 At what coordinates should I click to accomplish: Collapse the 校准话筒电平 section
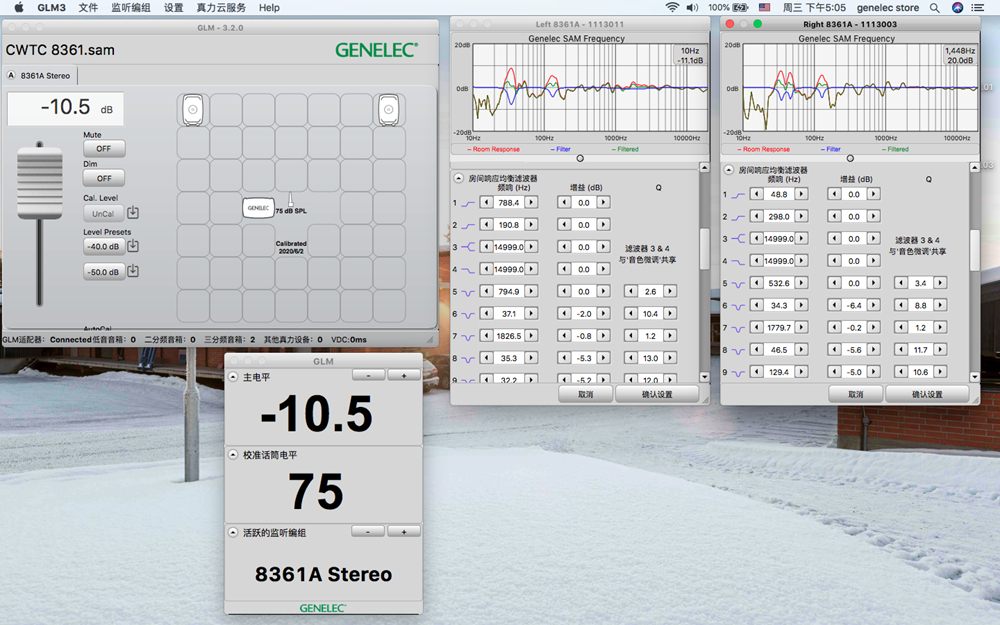click(235, 455)
